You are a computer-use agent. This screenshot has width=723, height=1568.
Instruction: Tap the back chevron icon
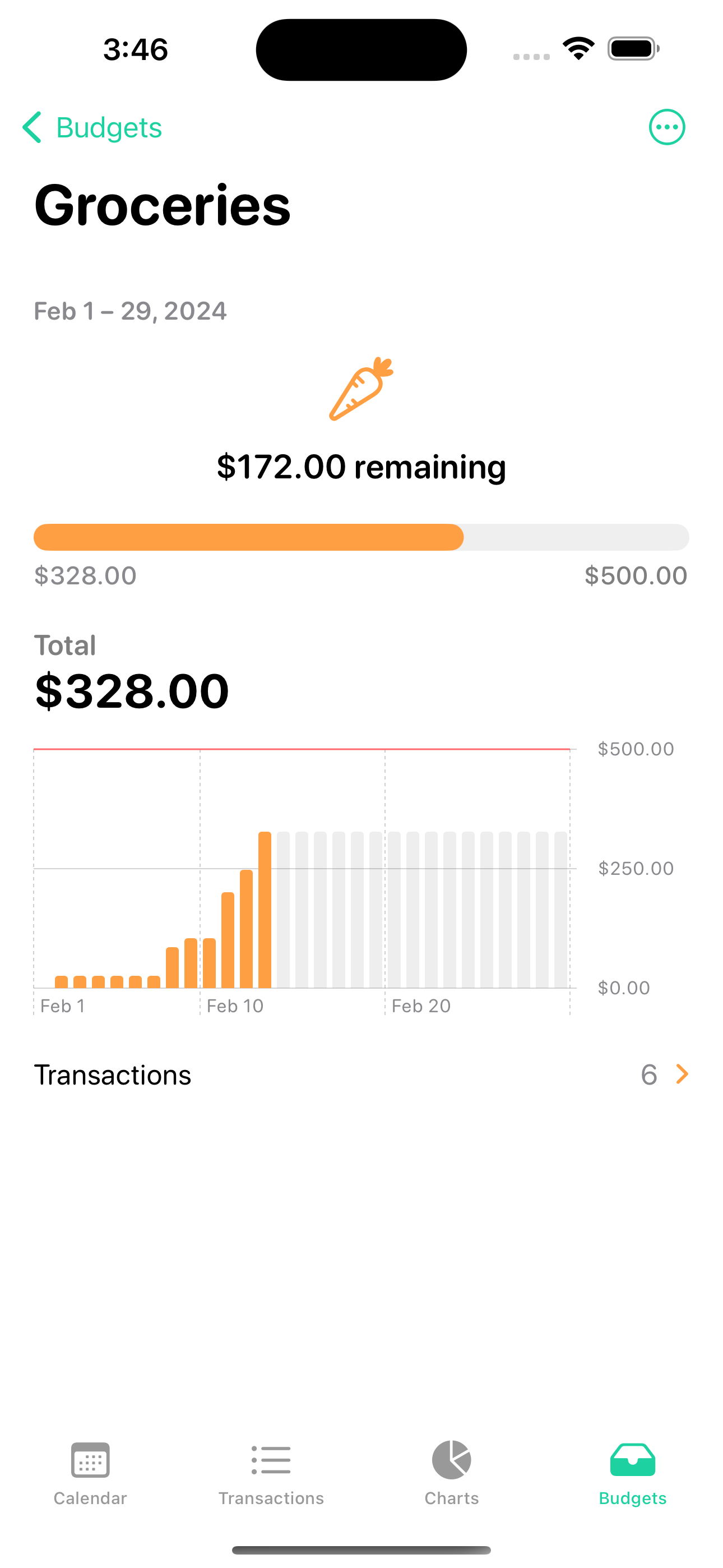[31, 127]
